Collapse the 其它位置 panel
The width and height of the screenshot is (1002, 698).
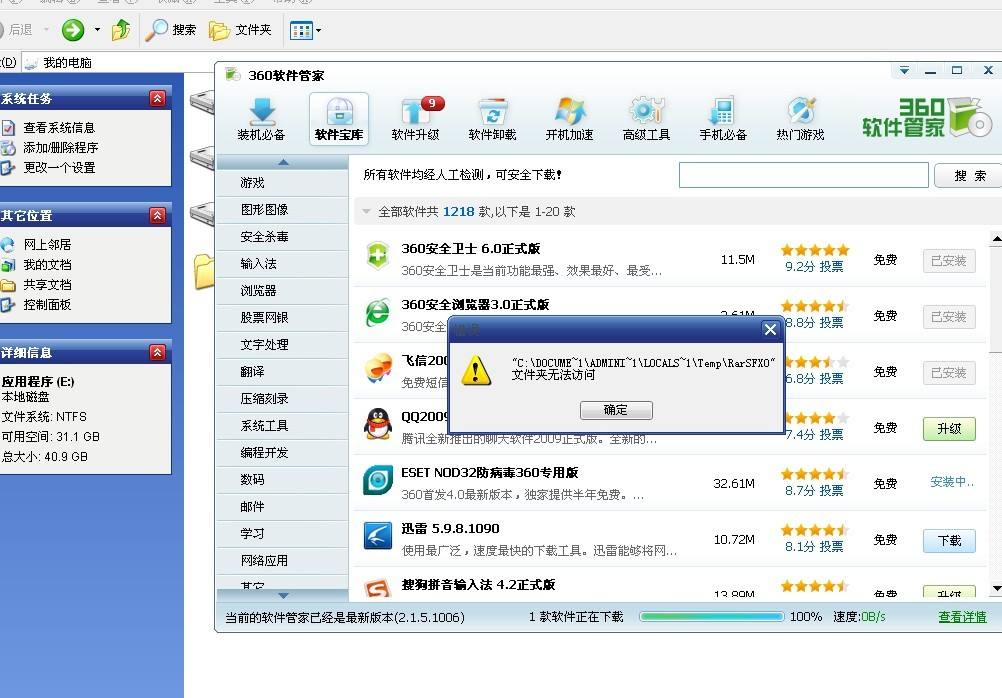[157, 215]
